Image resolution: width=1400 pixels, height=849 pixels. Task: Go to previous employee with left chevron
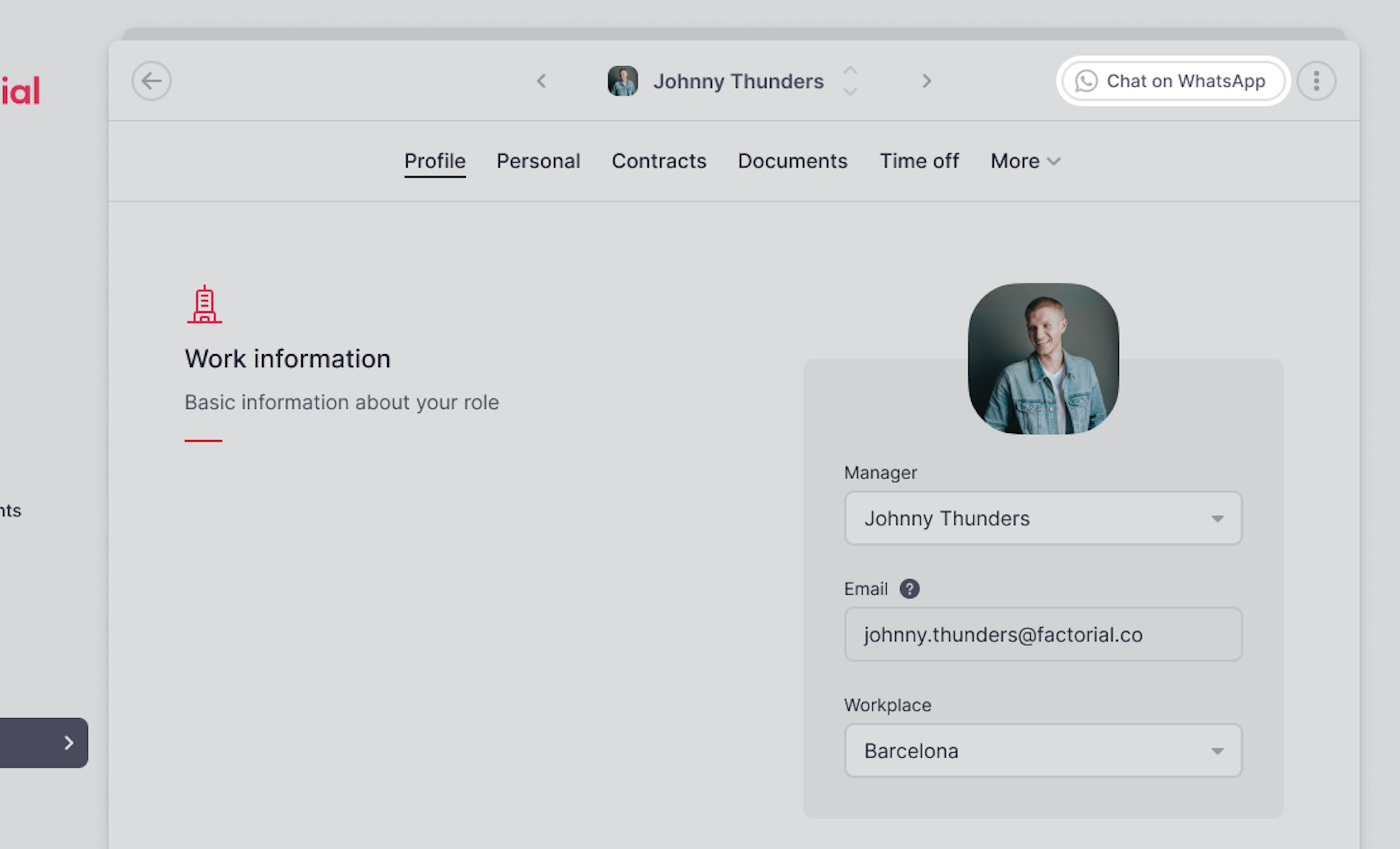click(x=541, y=81)
